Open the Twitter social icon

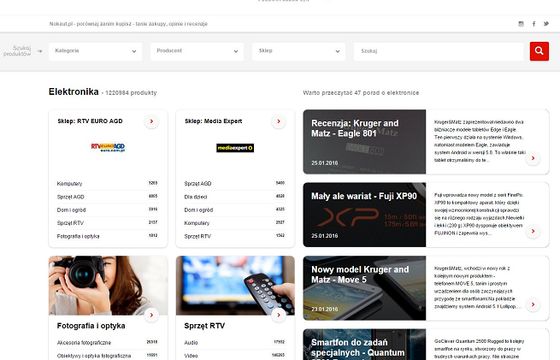(546, 24)
